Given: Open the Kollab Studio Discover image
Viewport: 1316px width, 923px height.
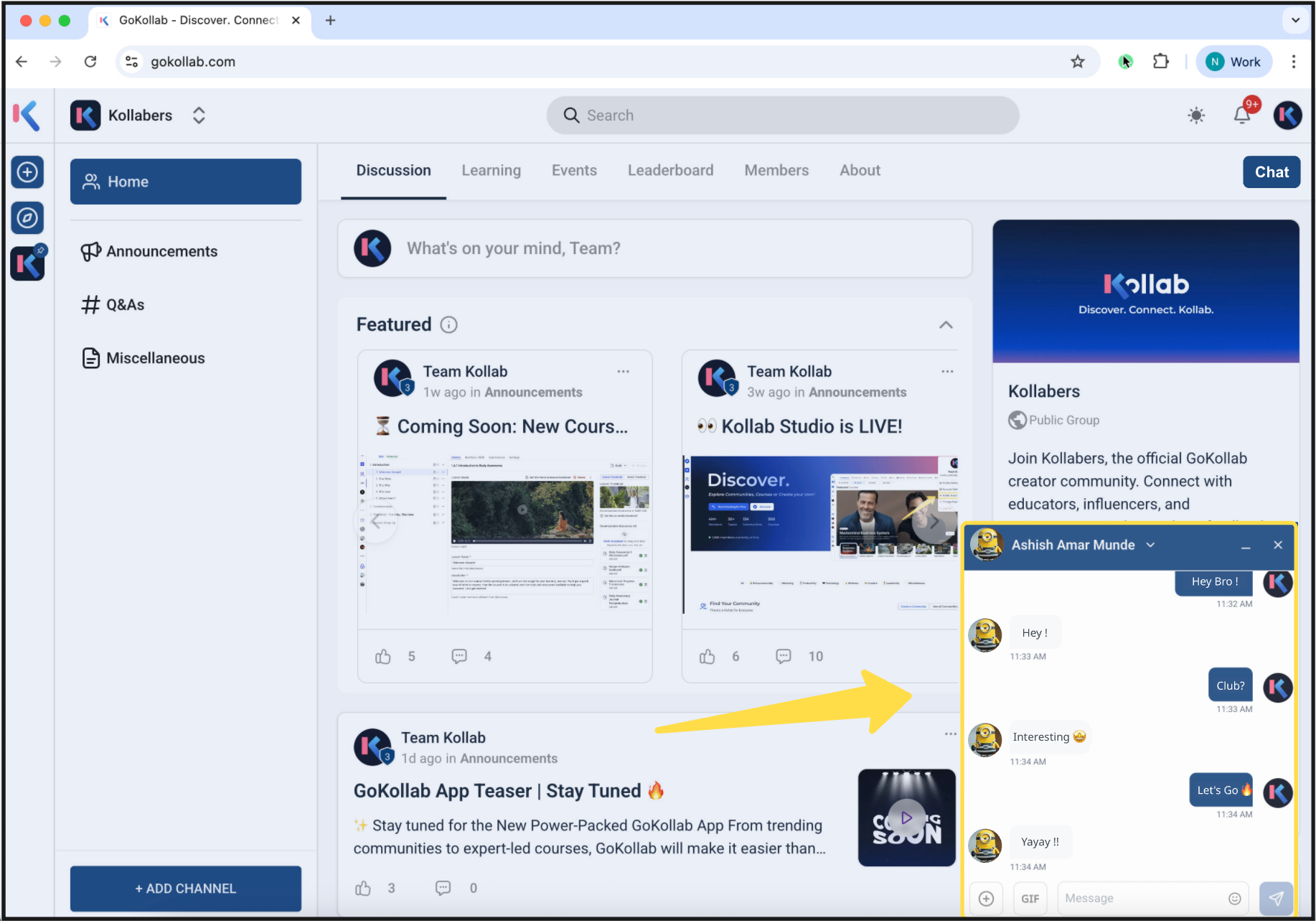Looking at the screenshot, I should click(820, 535).
